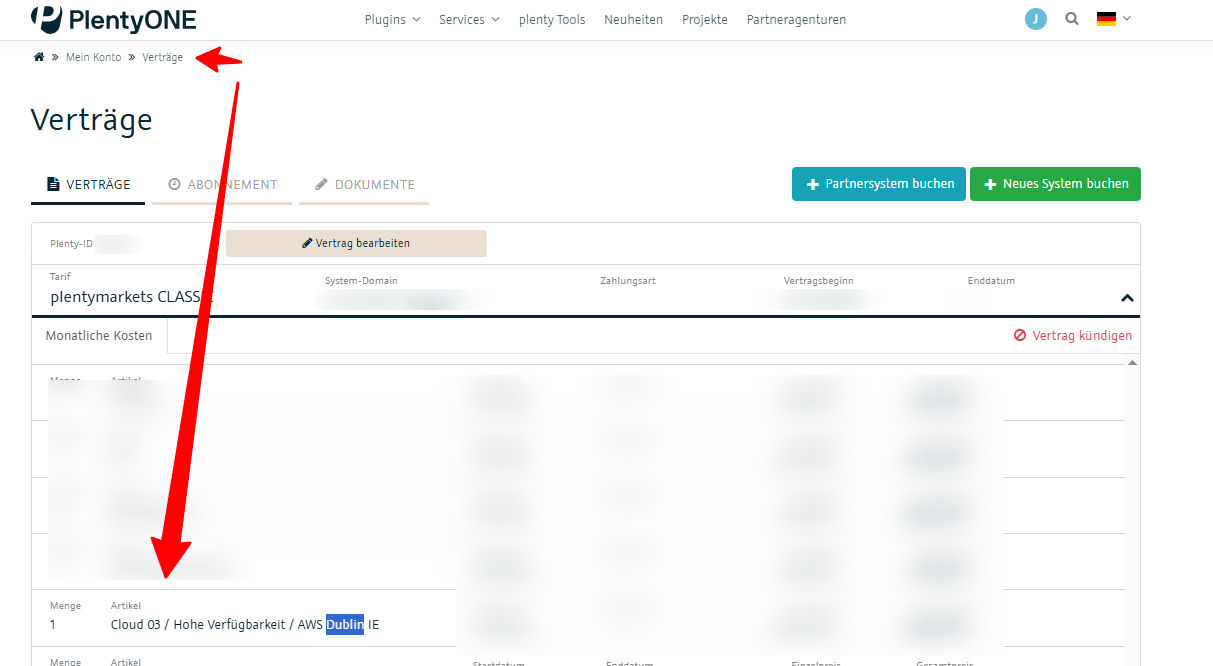
Task: Open the Plugins dropdown menu
Action: tap(392, 19)
